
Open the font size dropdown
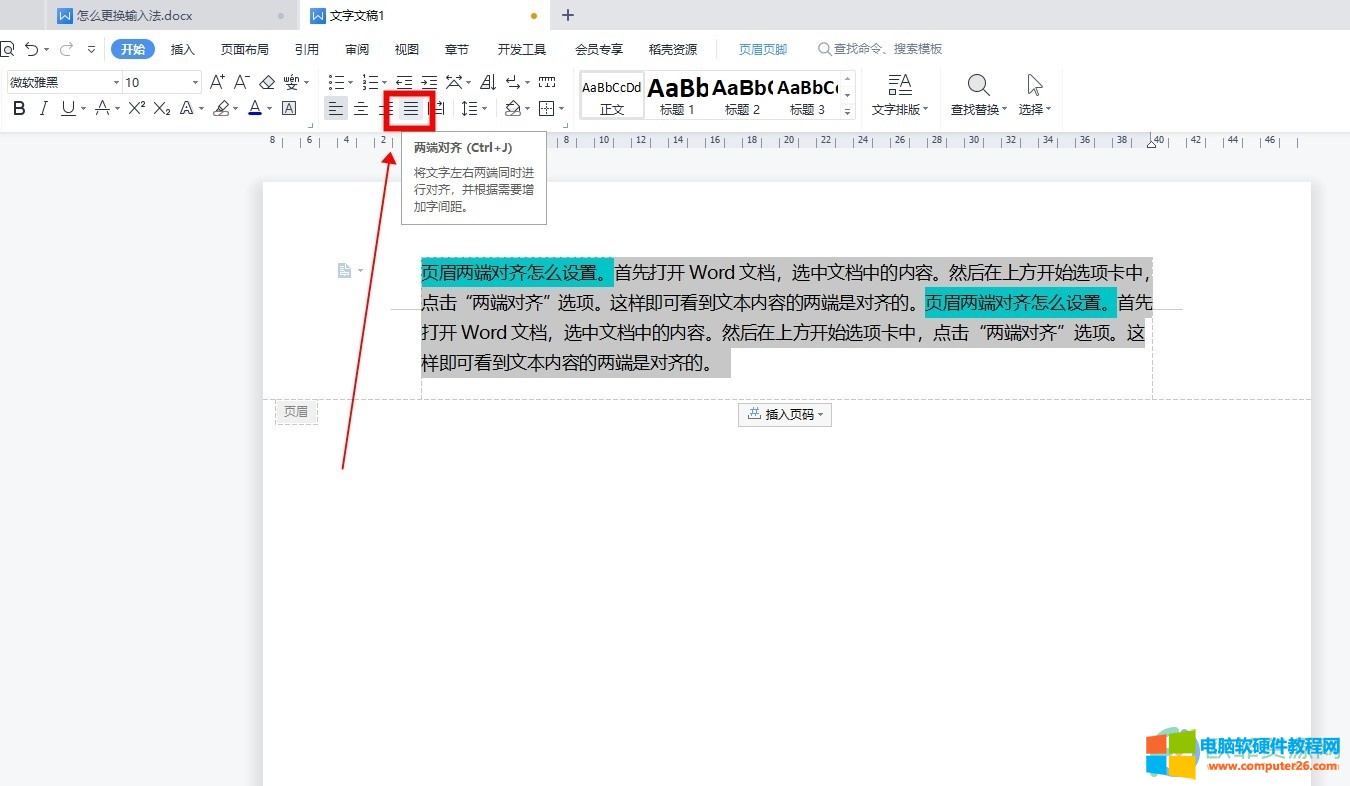(195, 82)
